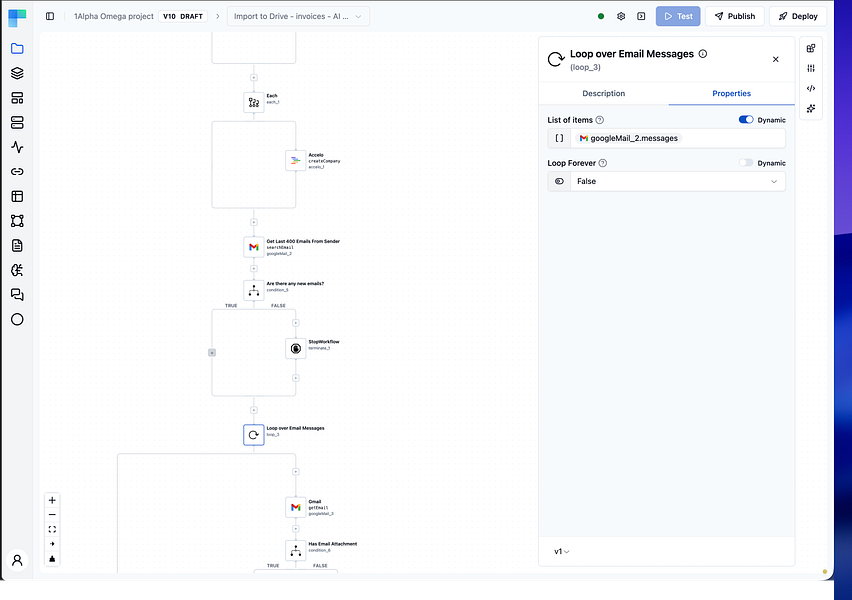852x600 pixels.
Task: Lock the canvas with padlock control
Action: [52, 559]
